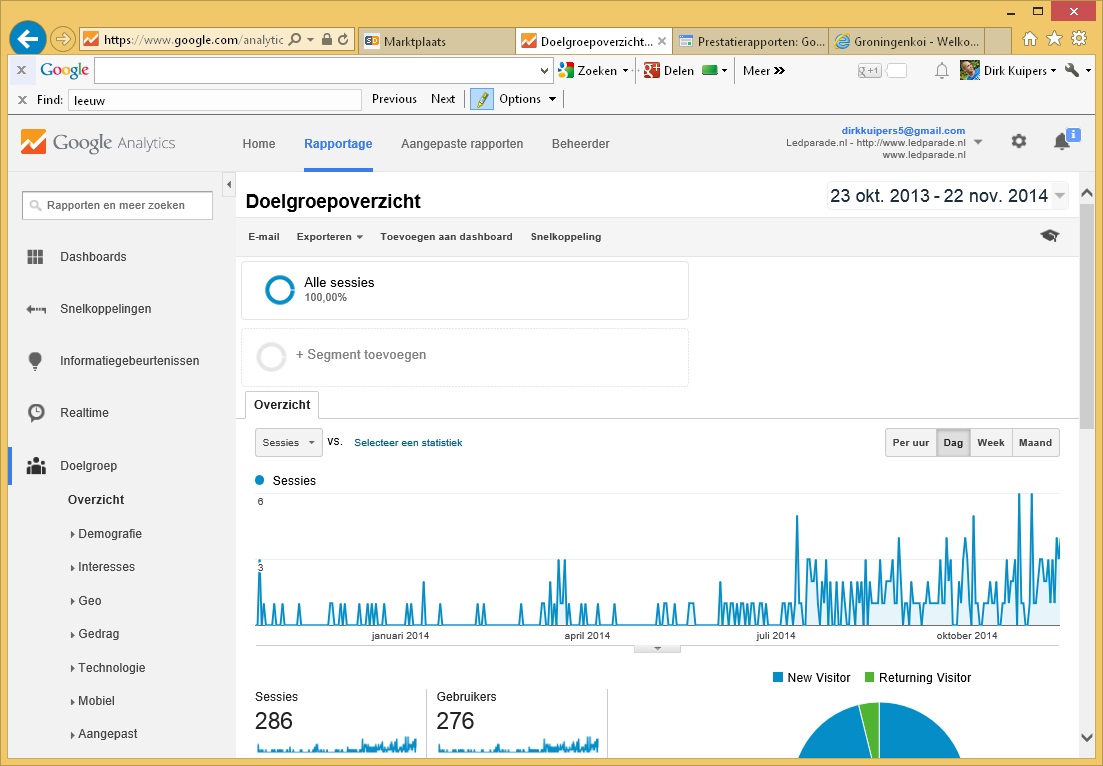The image size is (1103, 766).
Task: Select the Dag chart granularity
Action: point(953,442)
